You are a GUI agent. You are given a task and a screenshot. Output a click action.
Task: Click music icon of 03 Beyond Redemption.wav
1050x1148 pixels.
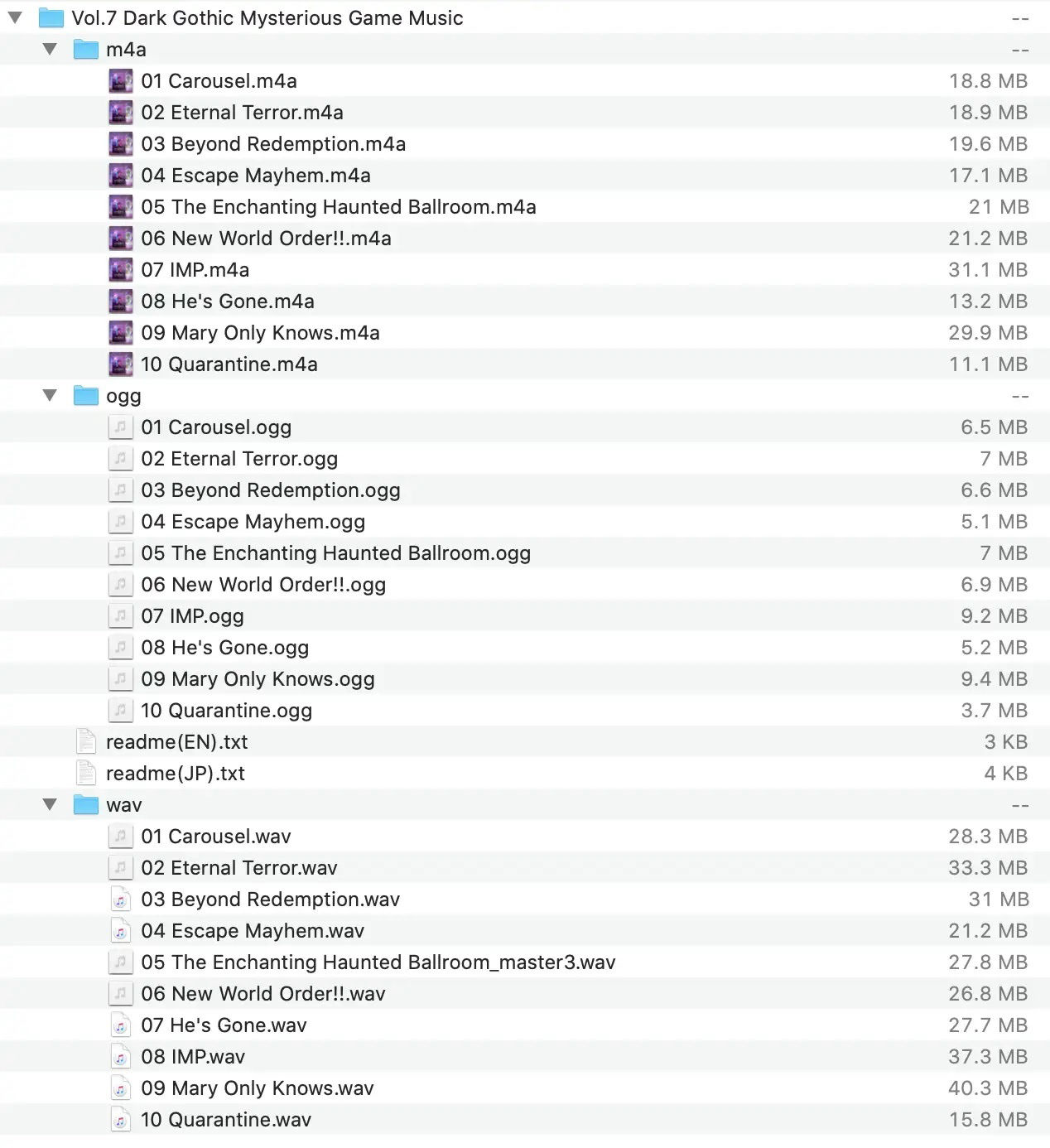pos(120,900)
